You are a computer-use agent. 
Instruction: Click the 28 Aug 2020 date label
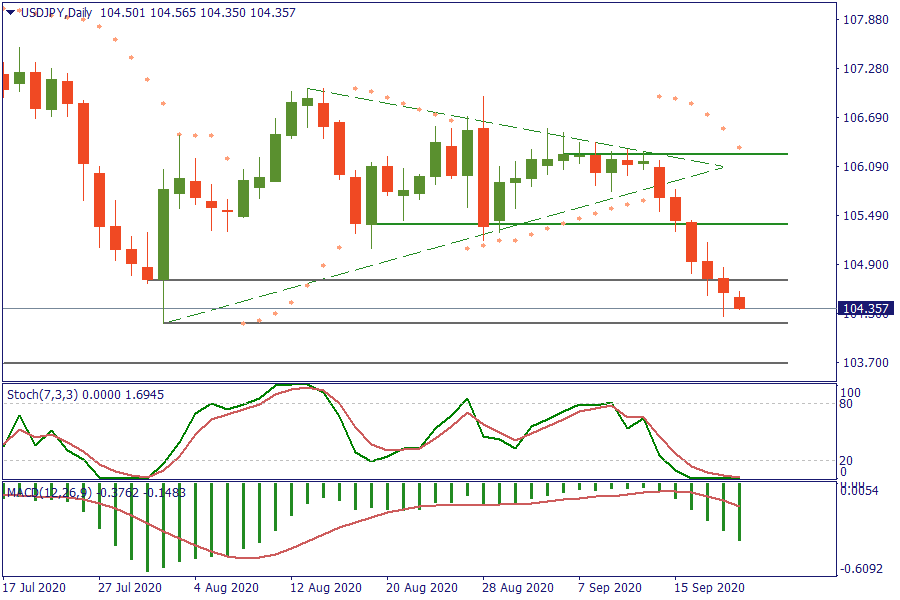tap(518, 588)
